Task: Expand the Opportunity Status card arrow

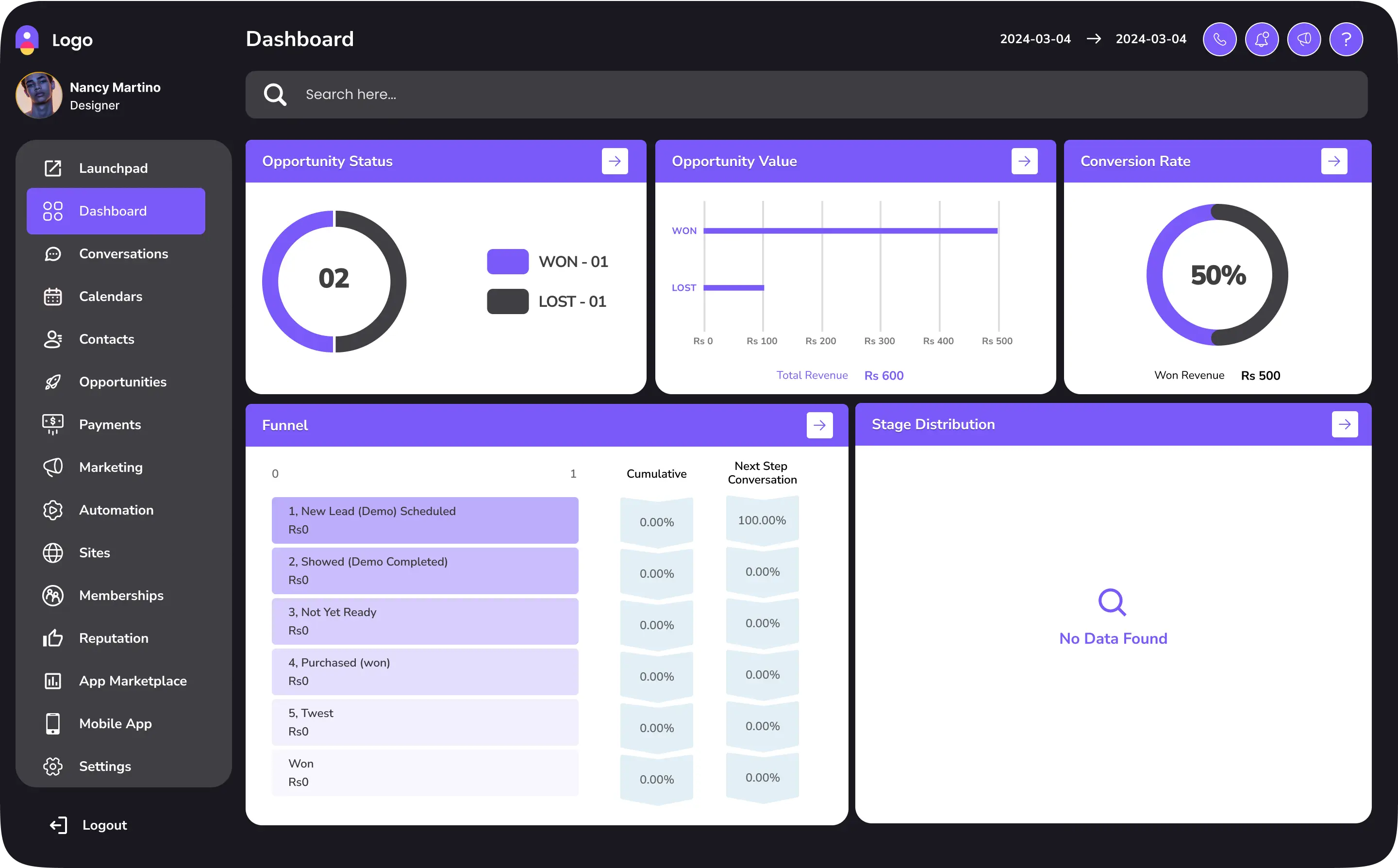Action: (x=615, y=161)
